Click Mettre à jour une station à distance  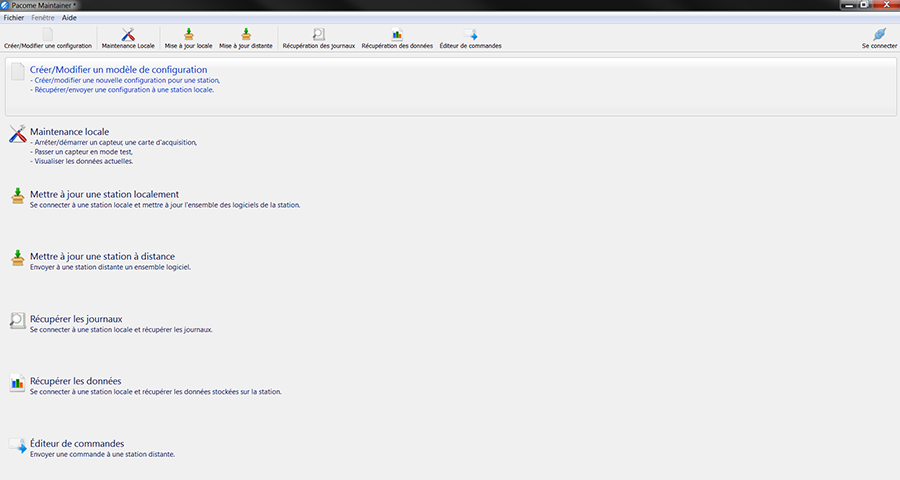[102, 256]
